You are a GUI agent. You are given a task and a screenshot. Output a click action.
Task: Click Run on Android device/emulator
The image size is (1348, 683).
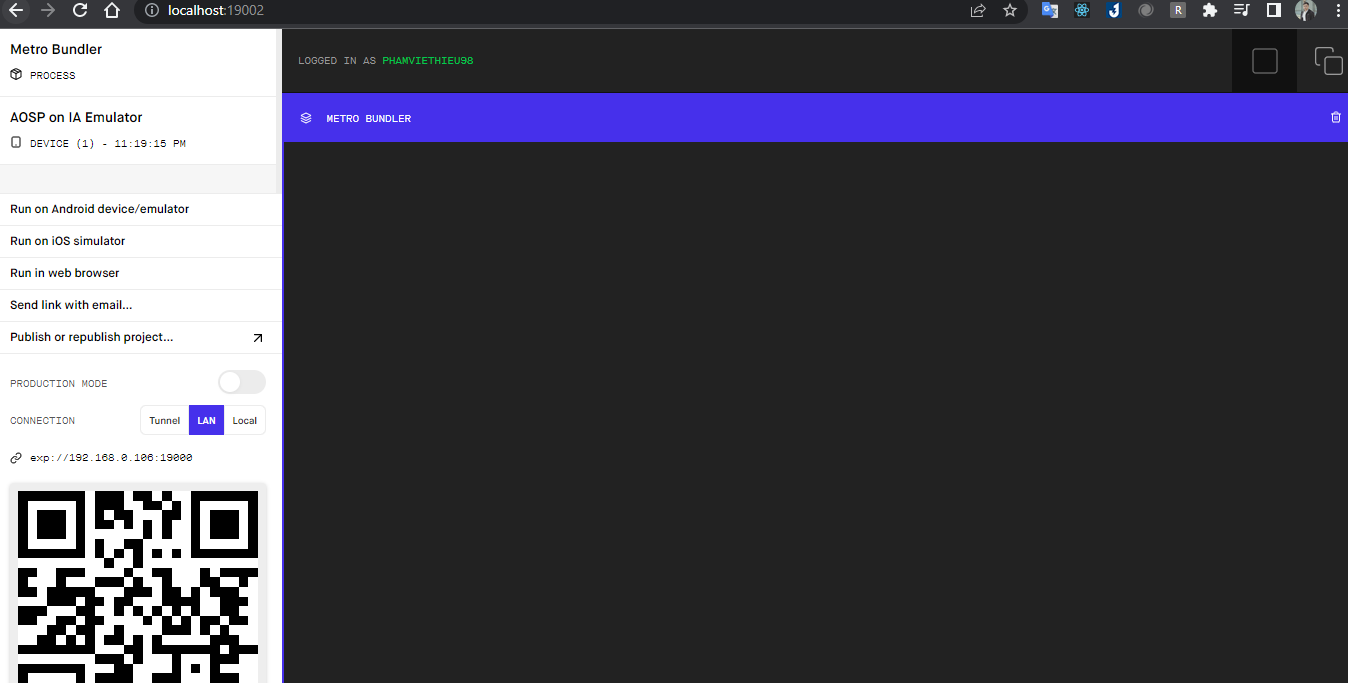pos(98,209)
